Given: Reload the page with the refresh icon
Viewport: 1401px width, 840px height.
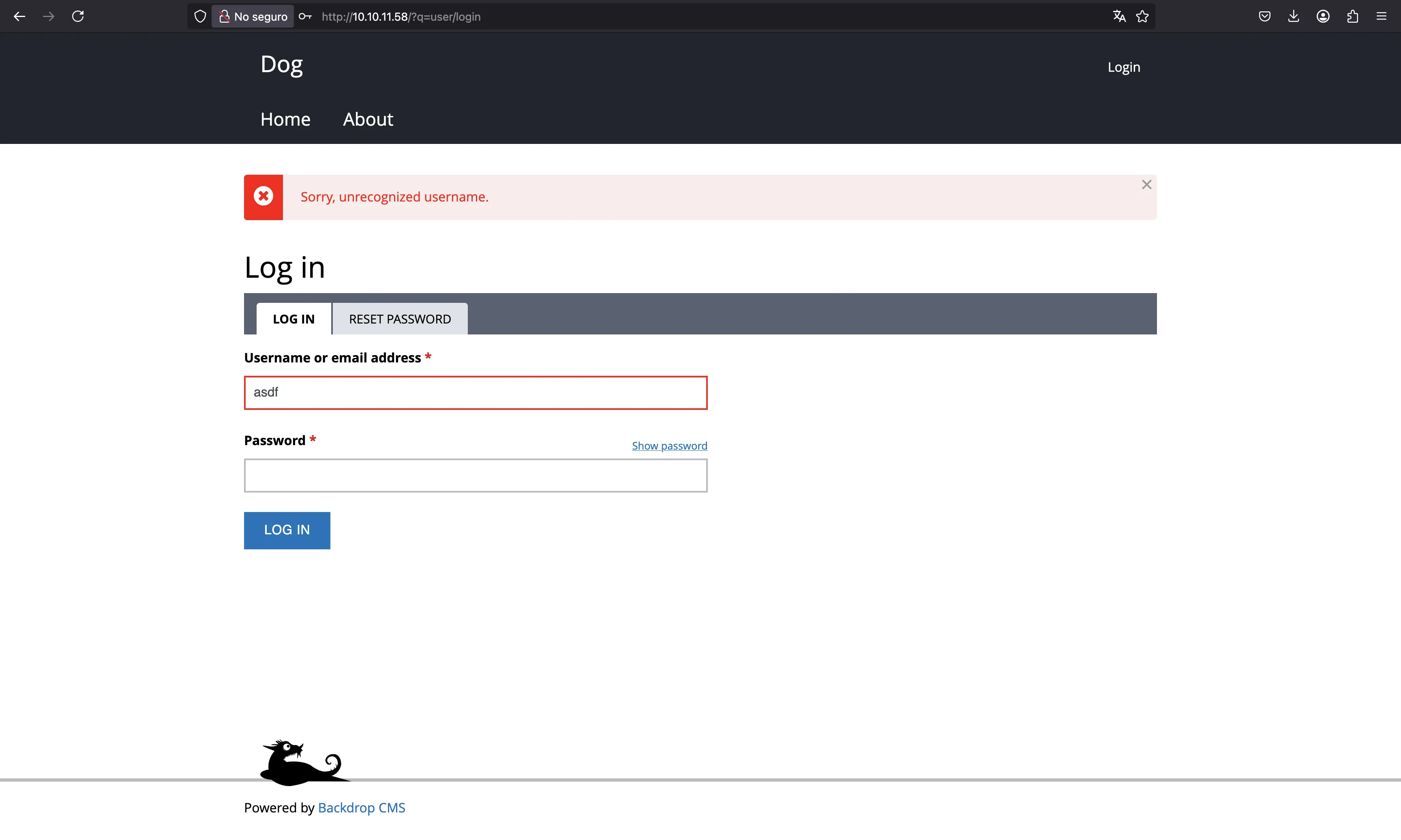Looking at the screenshot, I should 78,16.
